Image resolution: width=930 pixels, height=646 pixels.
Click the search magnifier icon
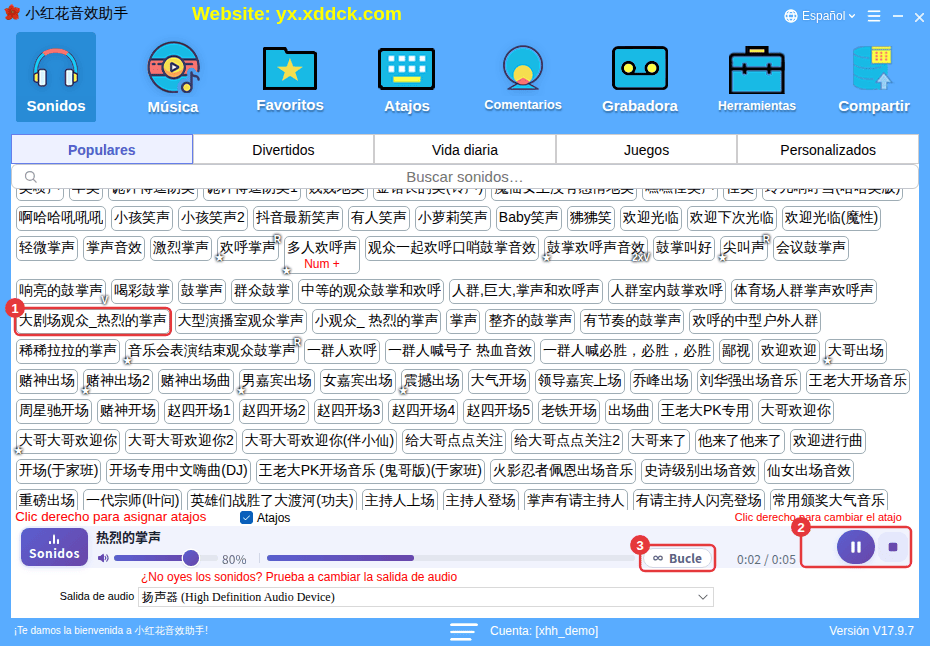tap(31, 177)
